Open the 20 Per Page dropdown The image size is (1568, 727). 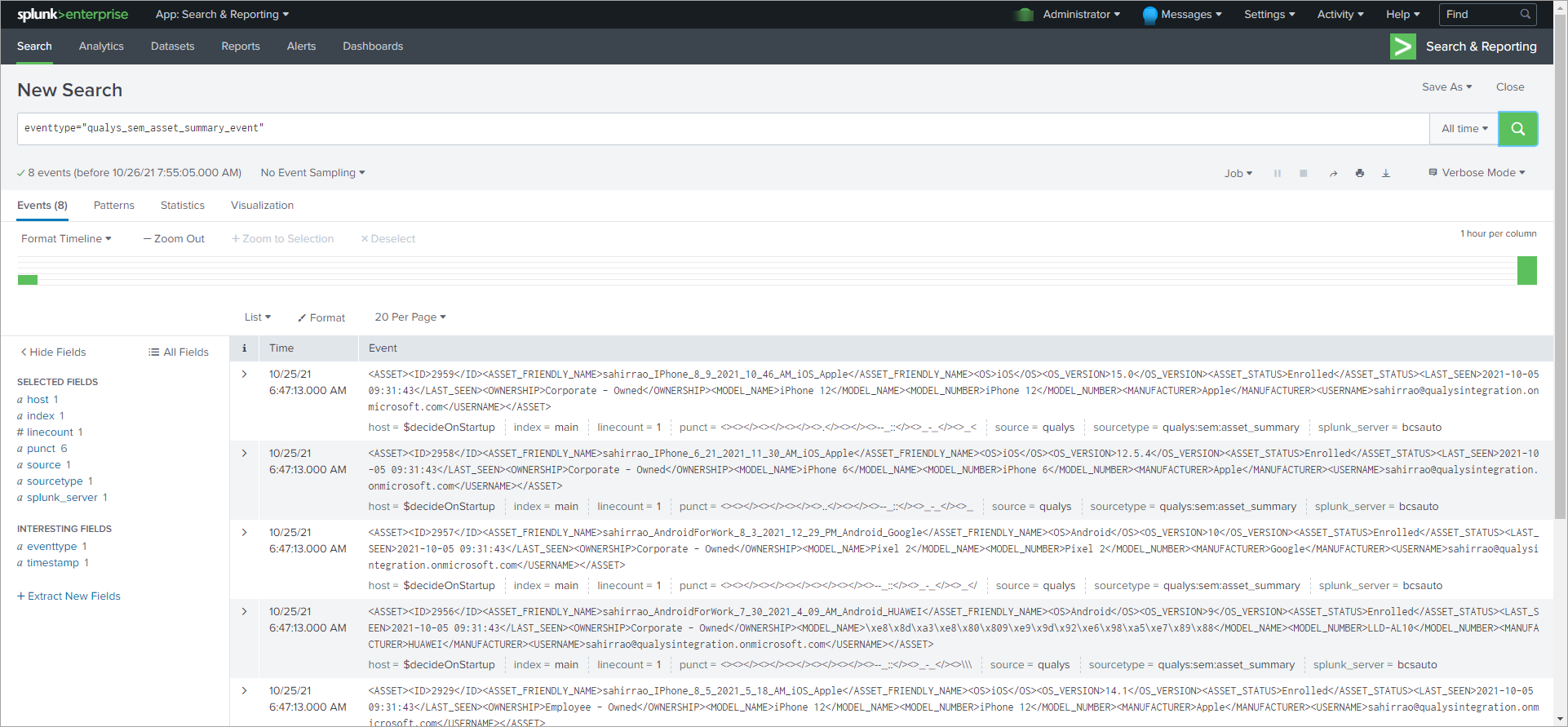tap(410, 317)
